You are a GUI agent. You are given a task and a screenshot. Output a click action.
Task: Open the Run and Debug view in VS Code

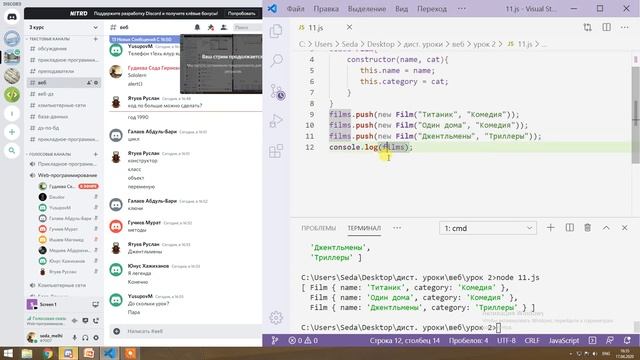click(276, 121)
